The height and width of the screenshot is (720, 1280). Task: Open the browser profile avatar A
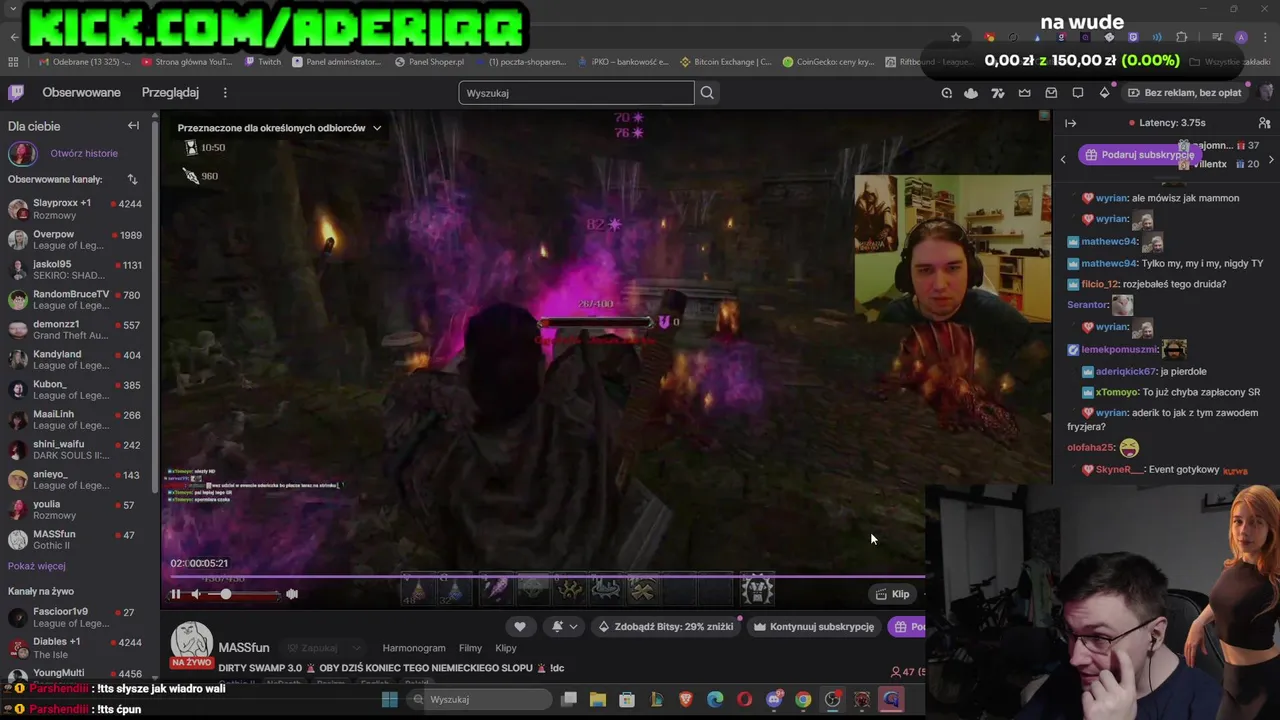pyautogui.click(x=1241, y=37)
